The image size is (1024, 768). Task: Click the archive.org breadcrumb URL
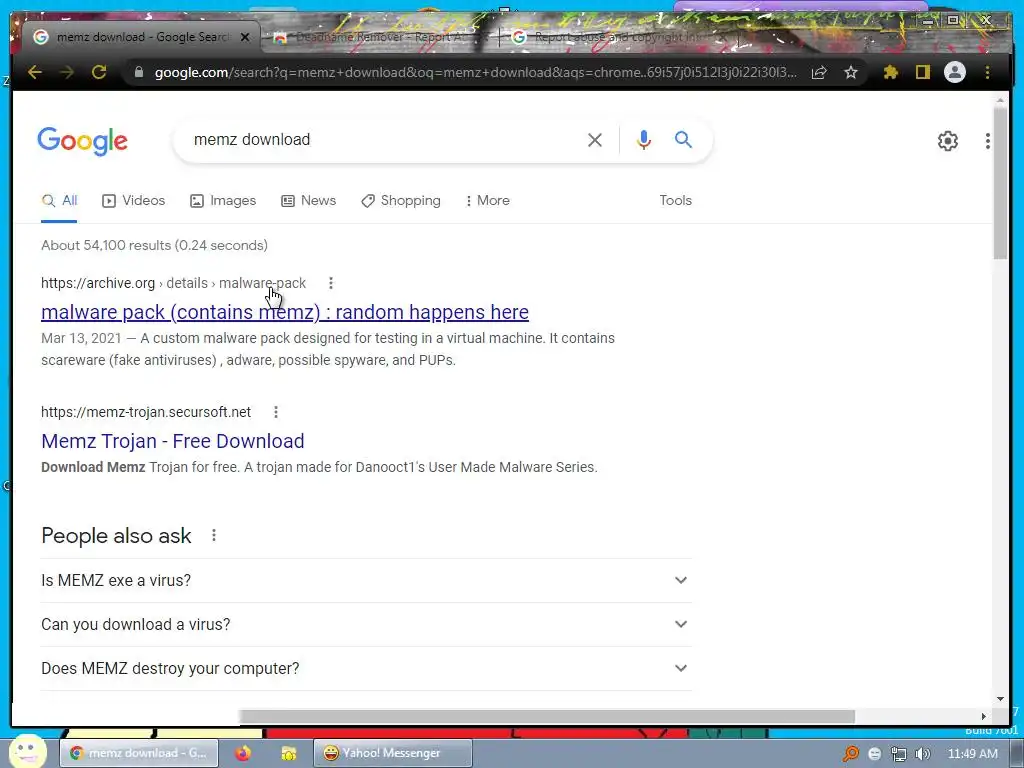click(173, 283)
